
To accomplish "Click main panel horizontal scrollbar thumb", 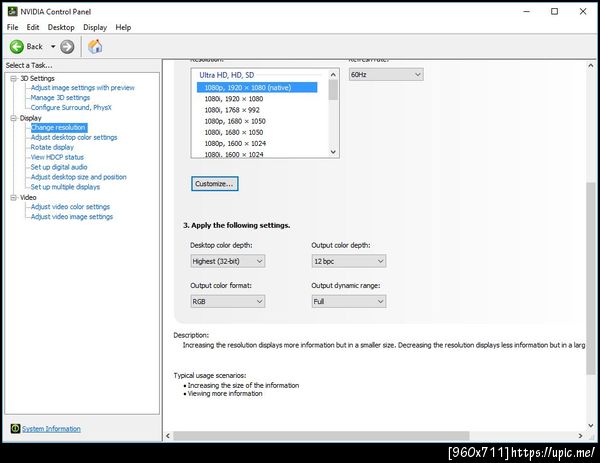I will tap(321, 436).
